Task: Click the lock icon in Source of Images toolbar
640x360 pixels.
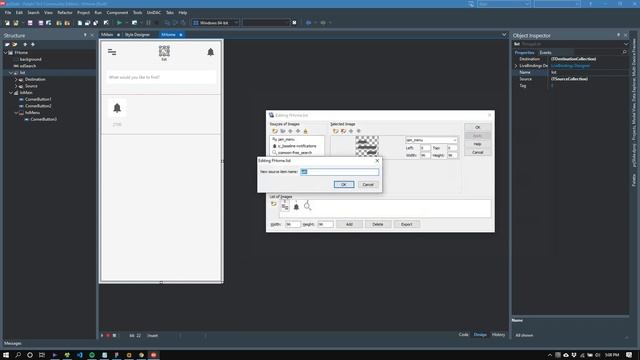Action: (305, 131)
